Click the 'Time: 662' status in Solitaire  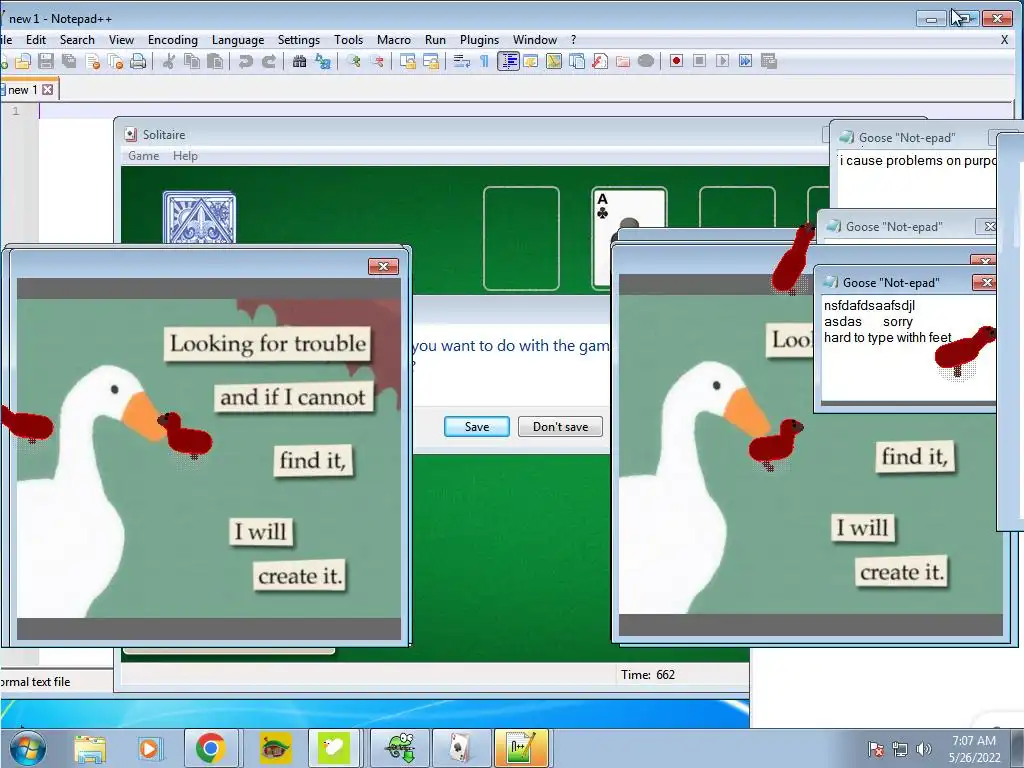[648, 675]
